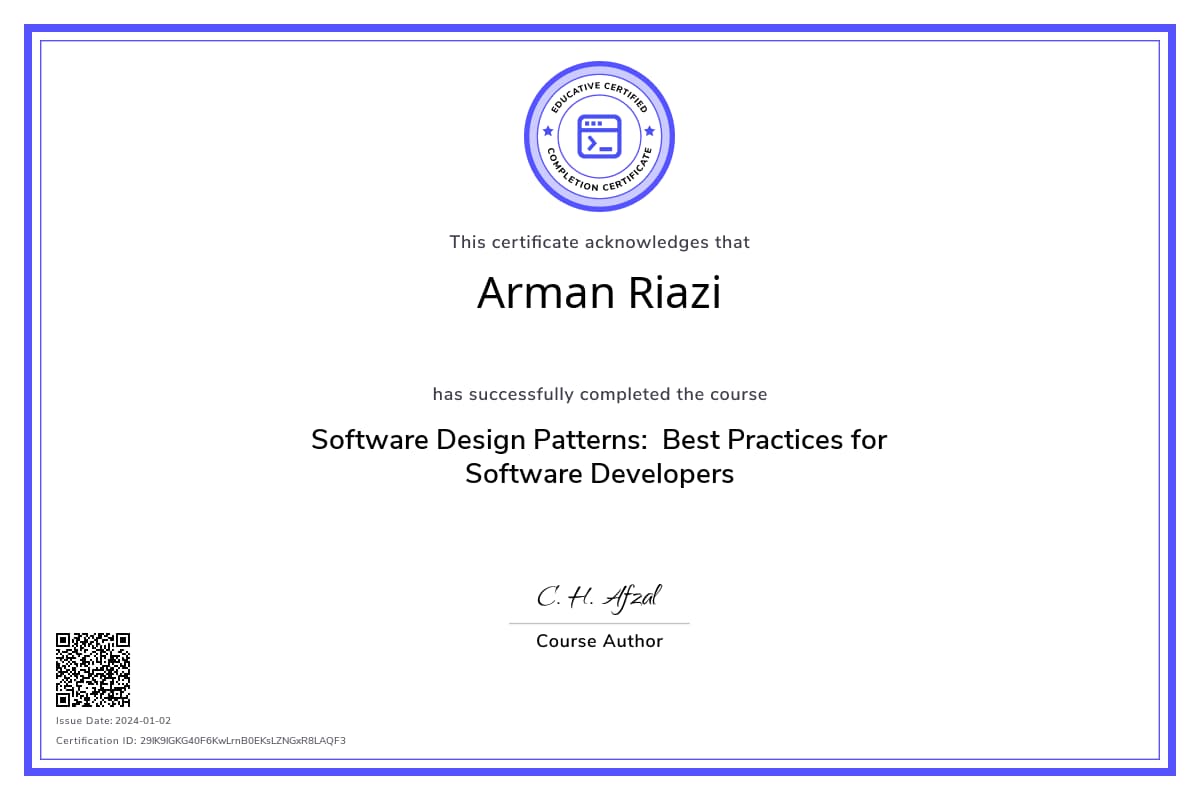Click "has successfully completed the course" line

(599, 394)
